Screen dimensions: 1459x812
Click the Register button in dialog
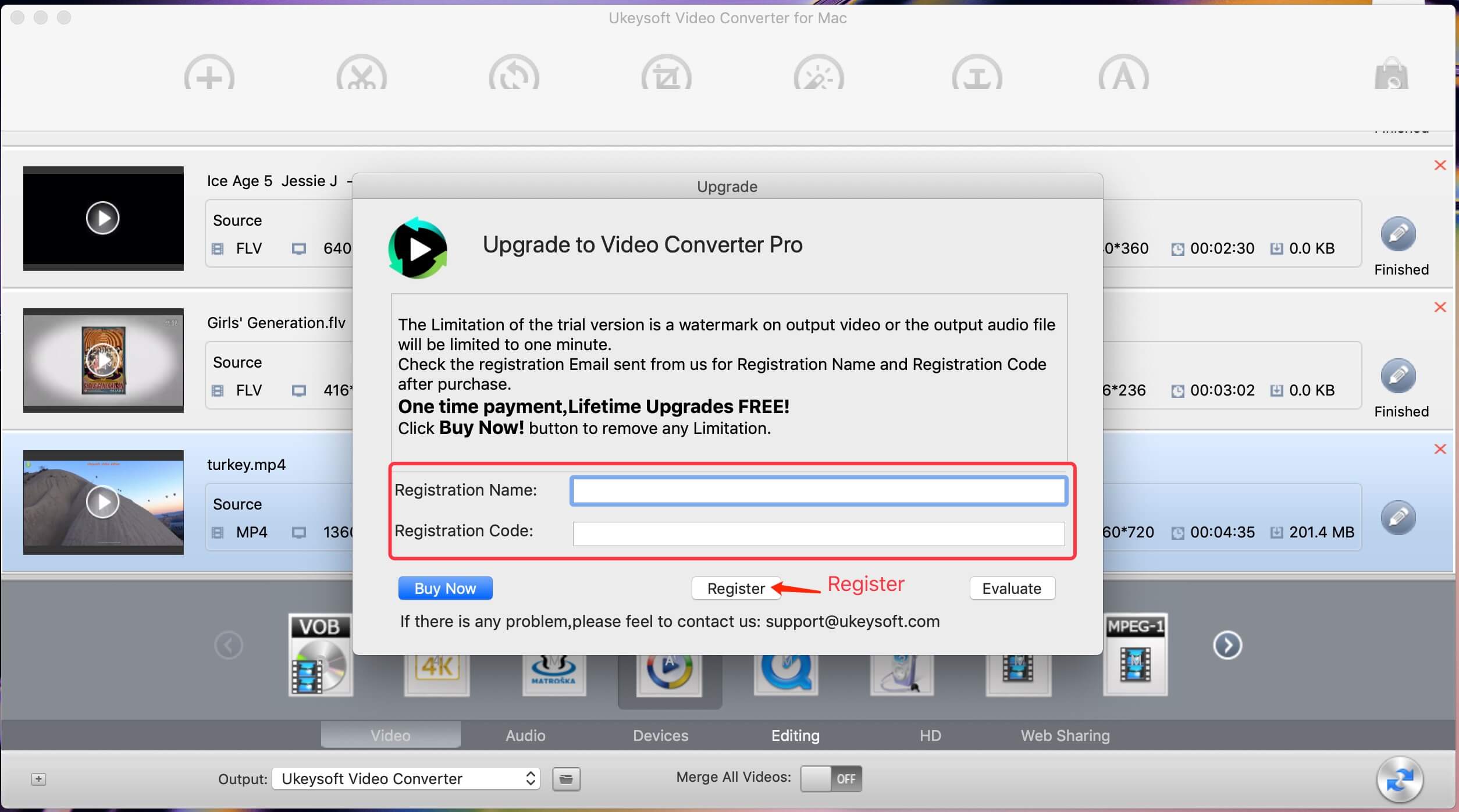(x=735, y=588)
